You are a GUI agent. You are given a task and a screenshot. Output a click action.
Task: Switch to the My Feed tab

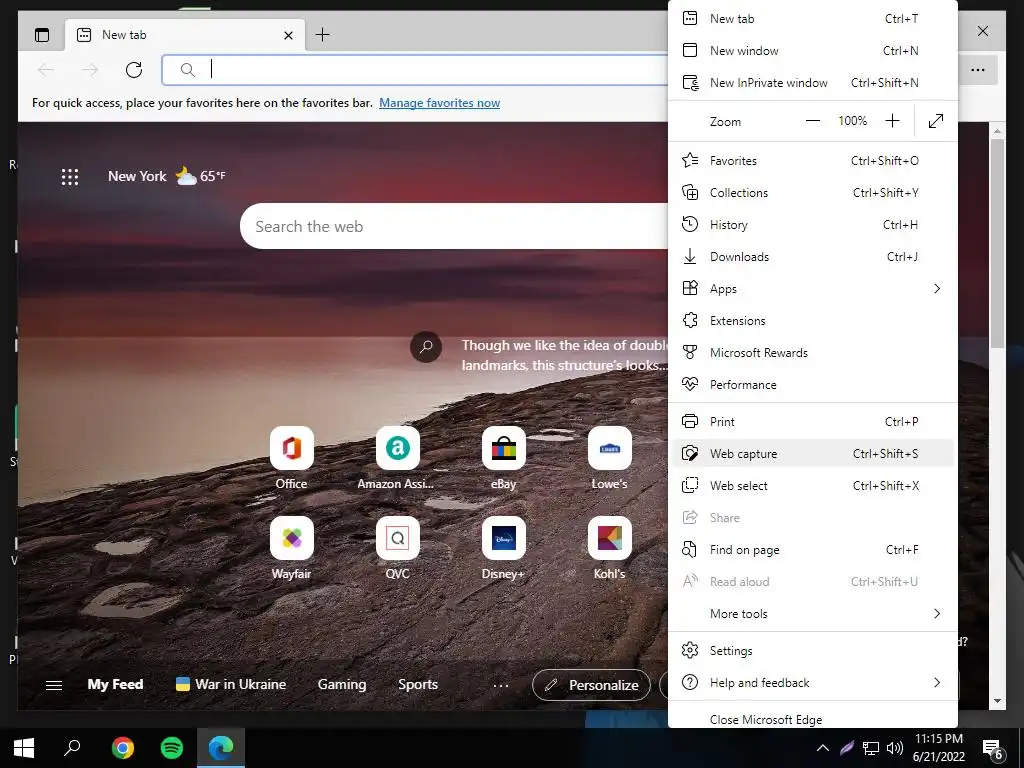[x=115, y=684]
